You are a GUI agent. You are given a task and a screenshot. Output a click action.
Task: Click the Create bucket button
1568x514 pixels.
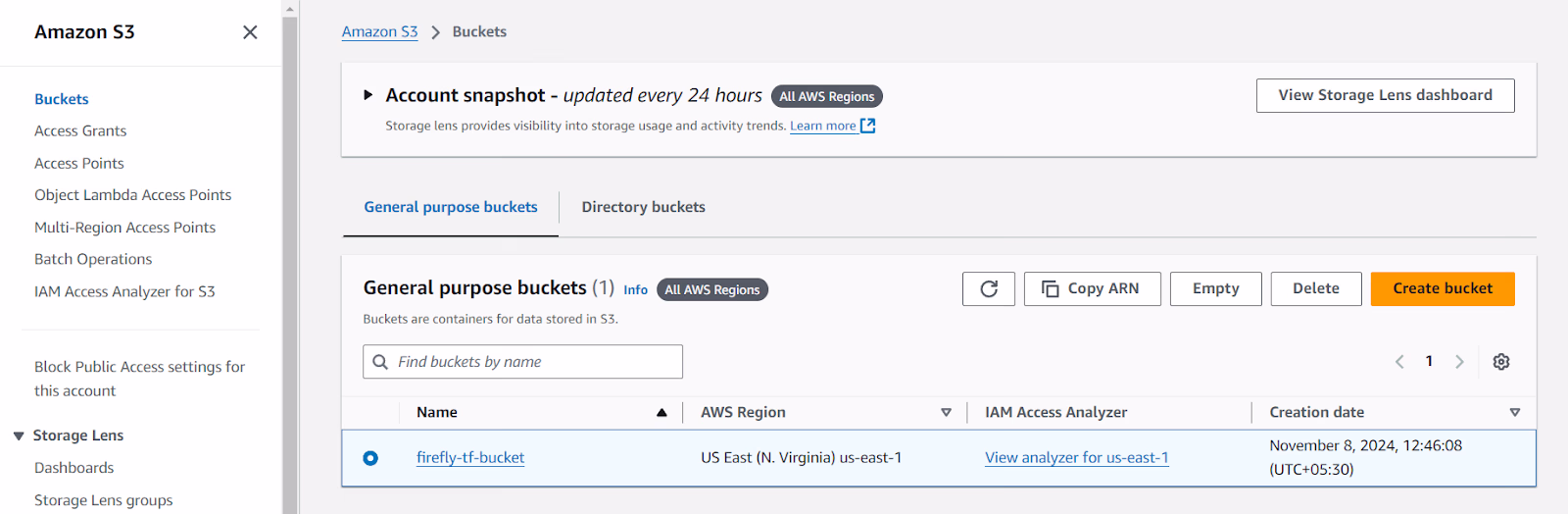tap(1443, 288)
